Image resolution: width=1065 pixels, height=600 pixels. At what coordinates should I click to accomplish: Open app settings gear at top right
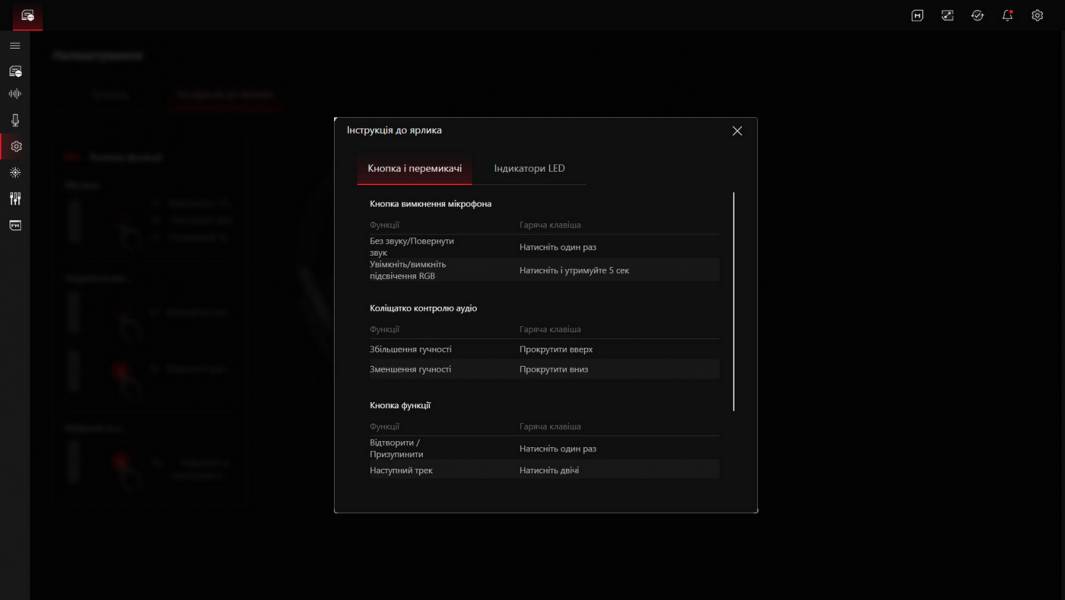tap(1037, 16)
